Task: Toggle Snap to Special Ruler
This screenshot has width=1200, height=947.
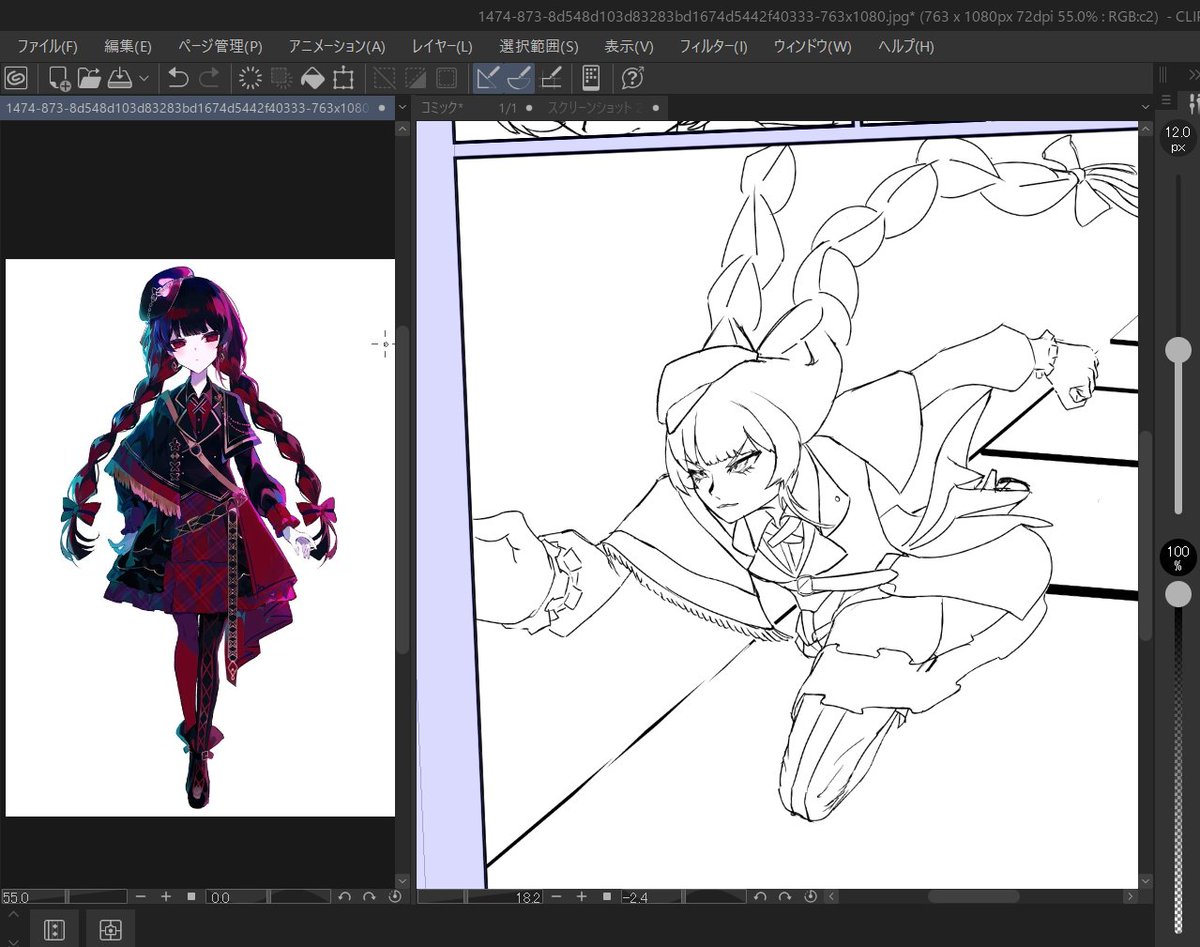Action: click(519, 77)
